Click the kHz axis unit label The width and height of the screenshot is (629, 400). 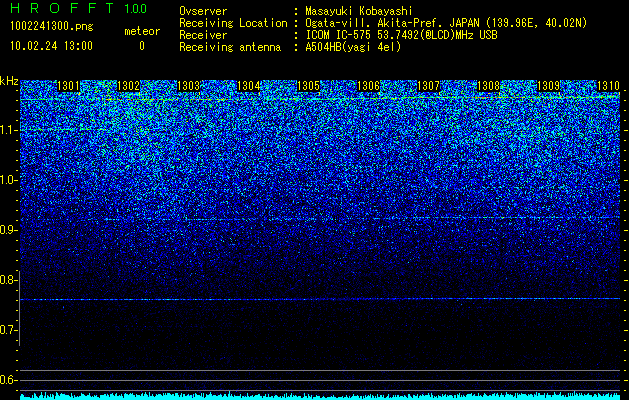click(9, 81)
